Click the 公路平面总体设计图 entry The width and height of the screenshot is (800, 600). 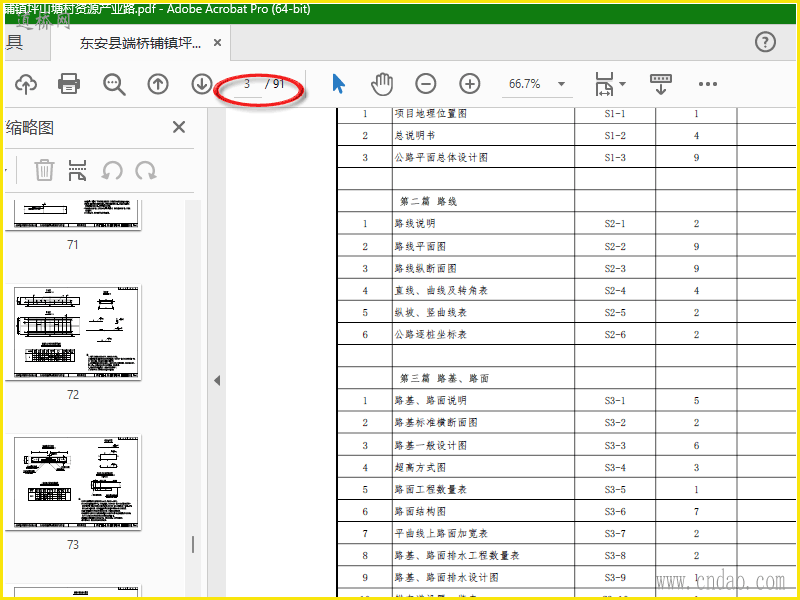pos(441,157)
